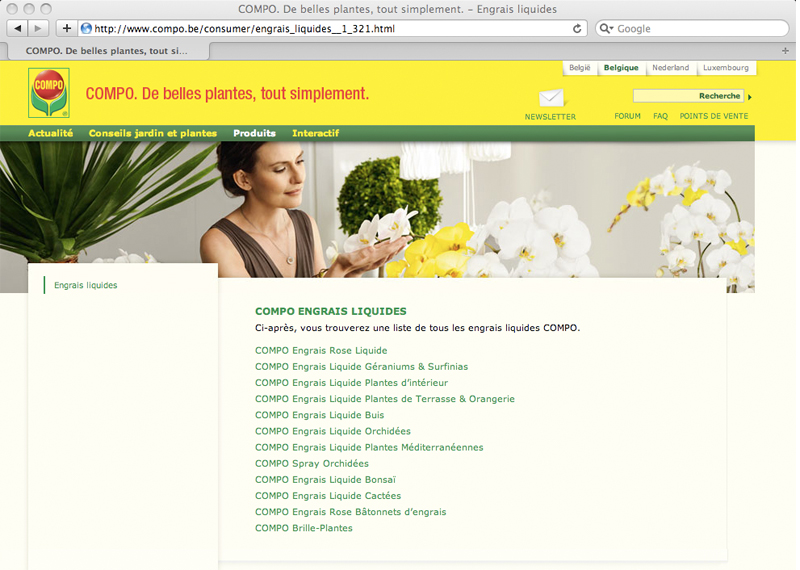This screenshot has height=570, width=800.
Task: Click the Recherche search input field
Action: pyautogui.click(x=665, y=96)
